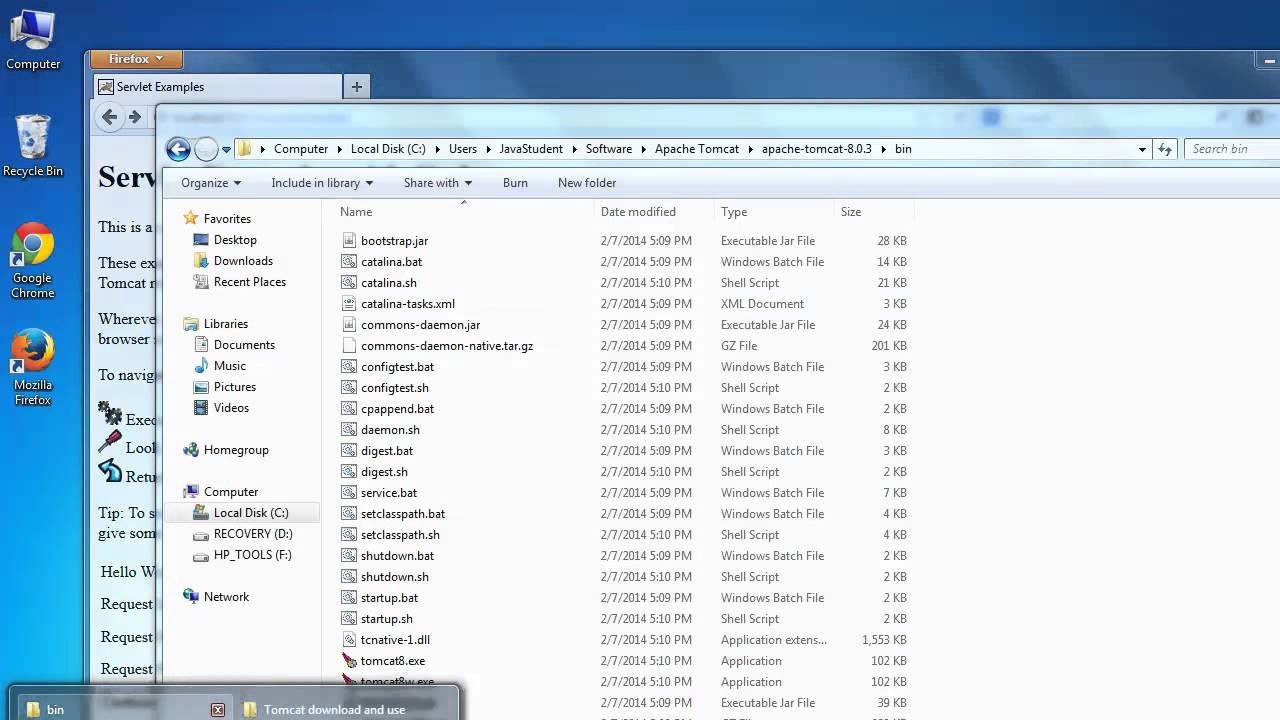This screenshot has height=720, width=1280.
Task: Open Desktop in the navigation pane
Action: (x=235, y=240)
